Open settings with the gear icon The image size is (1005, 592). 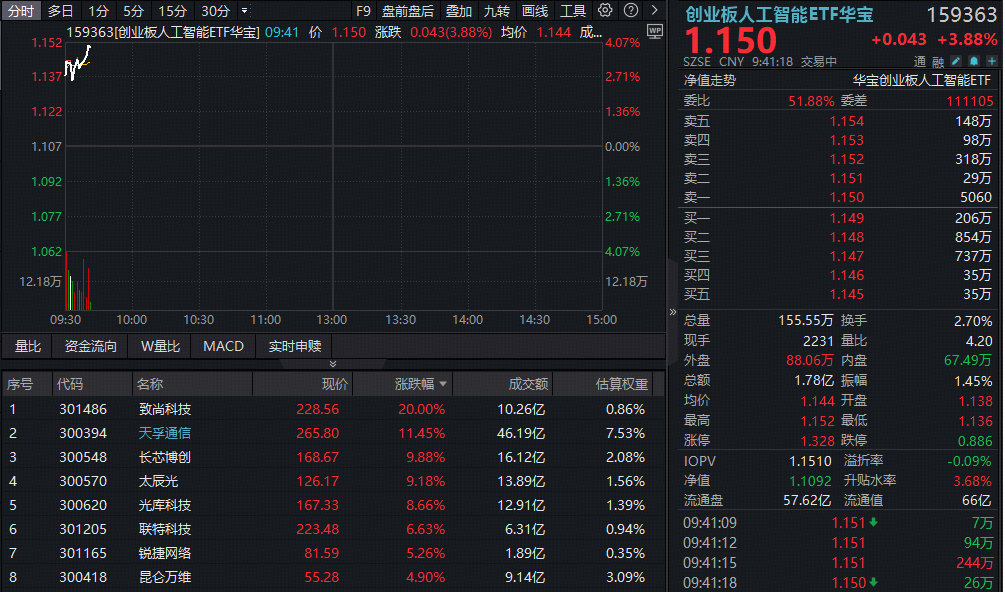[605, 10]
